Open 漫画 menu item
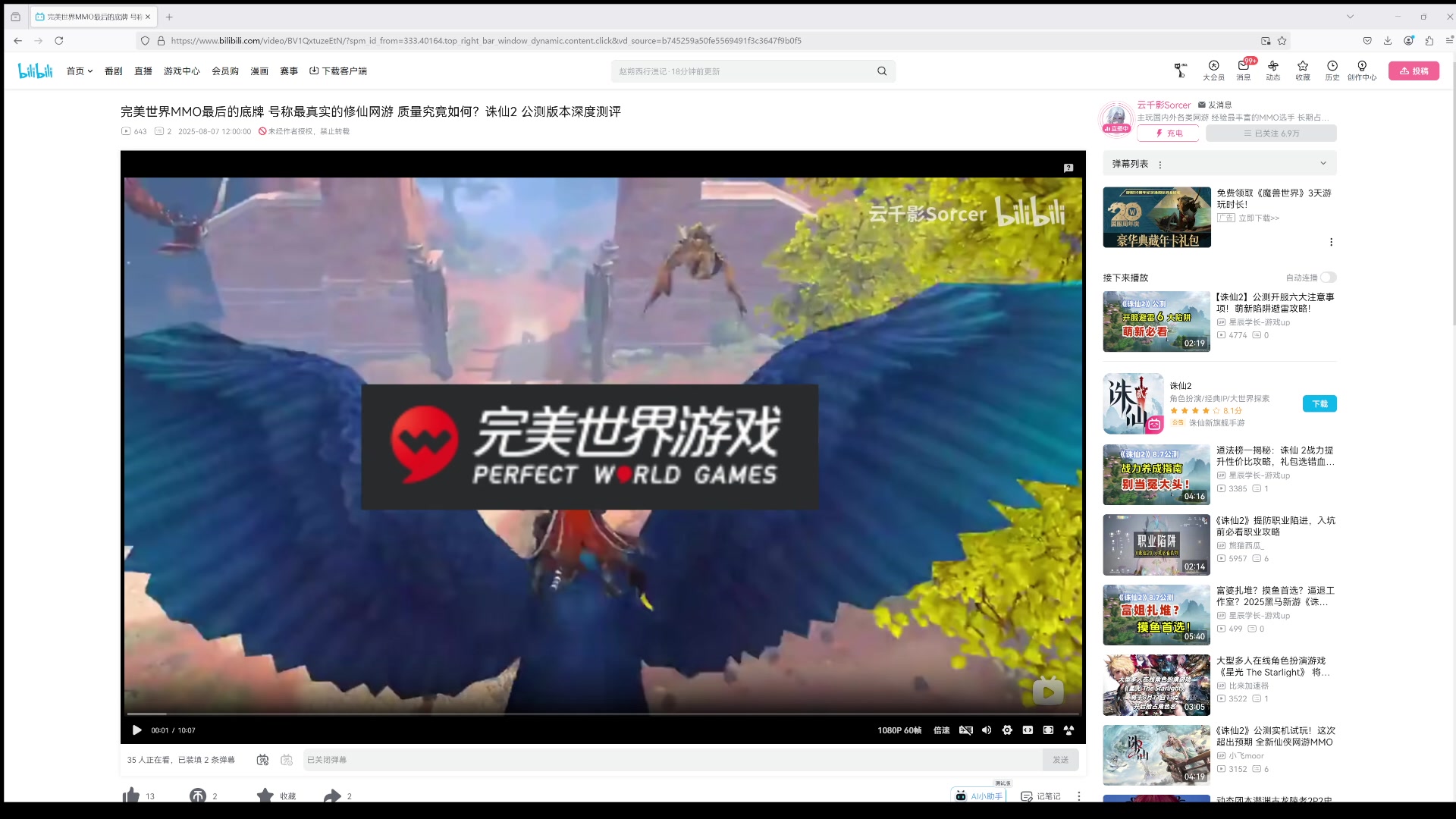Screen dimensions: 1456x819 click(x=259, y=71)
